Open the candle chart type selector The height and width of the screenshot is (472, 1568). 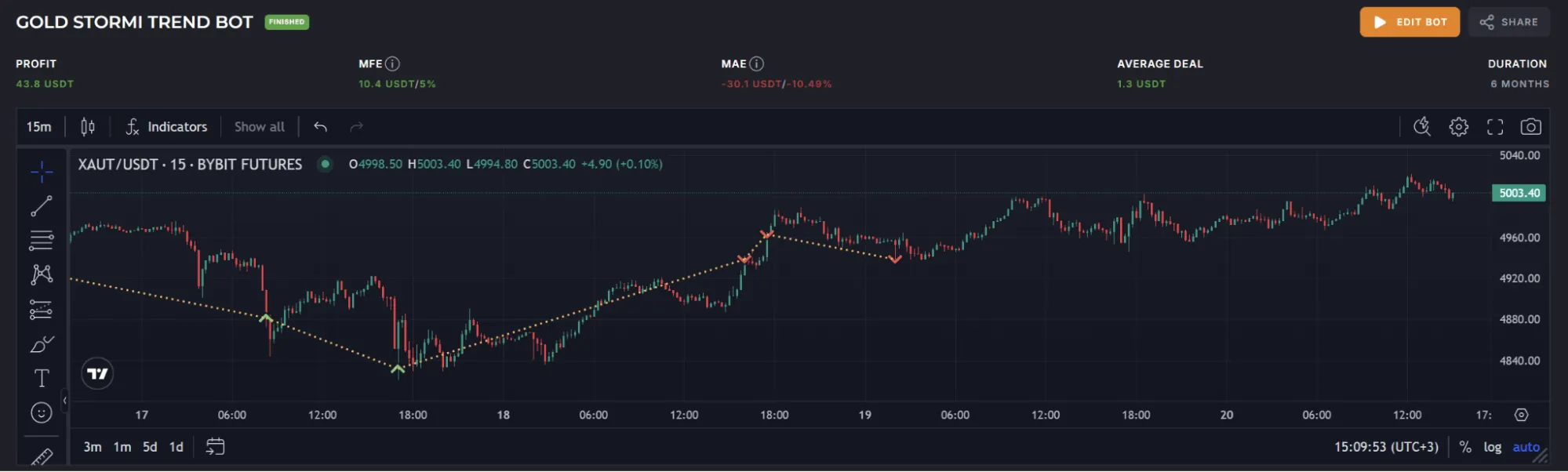(x=88, y=127)
